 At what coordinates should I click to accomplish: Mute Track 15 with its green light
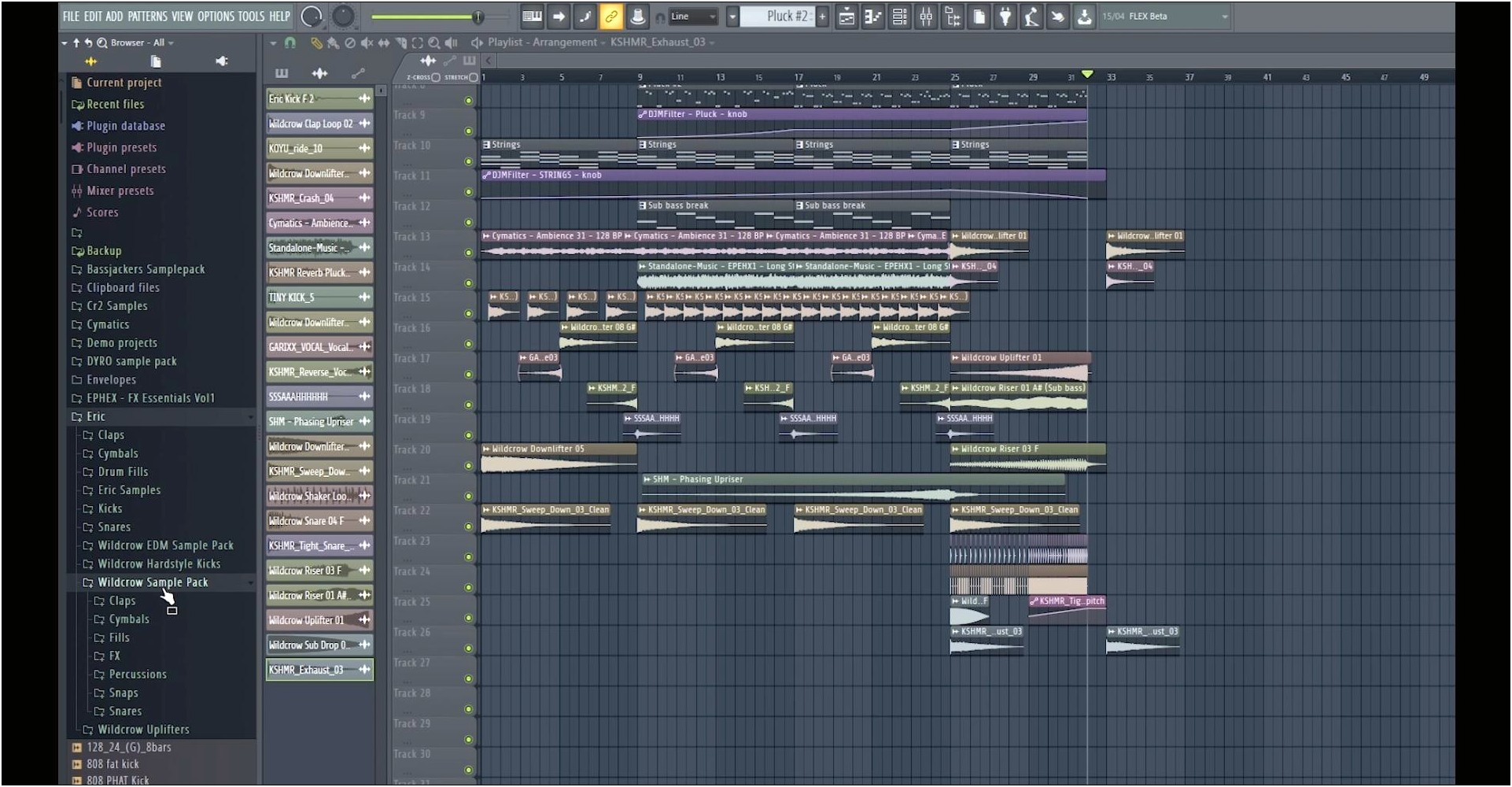469,313
